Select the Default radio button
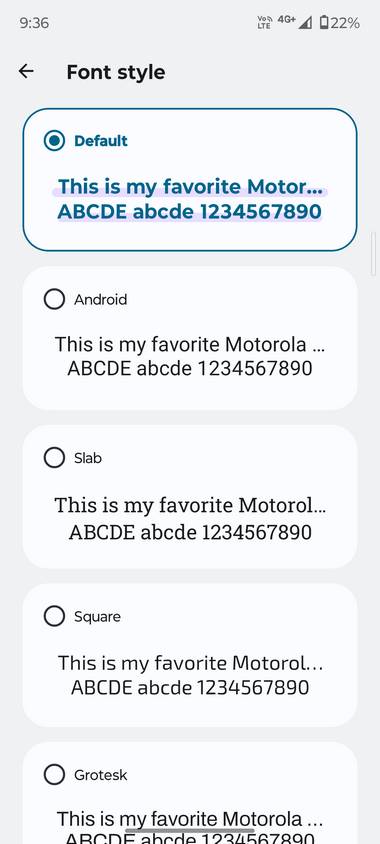Screen dimensions: 380x844 tap(54, 141)
